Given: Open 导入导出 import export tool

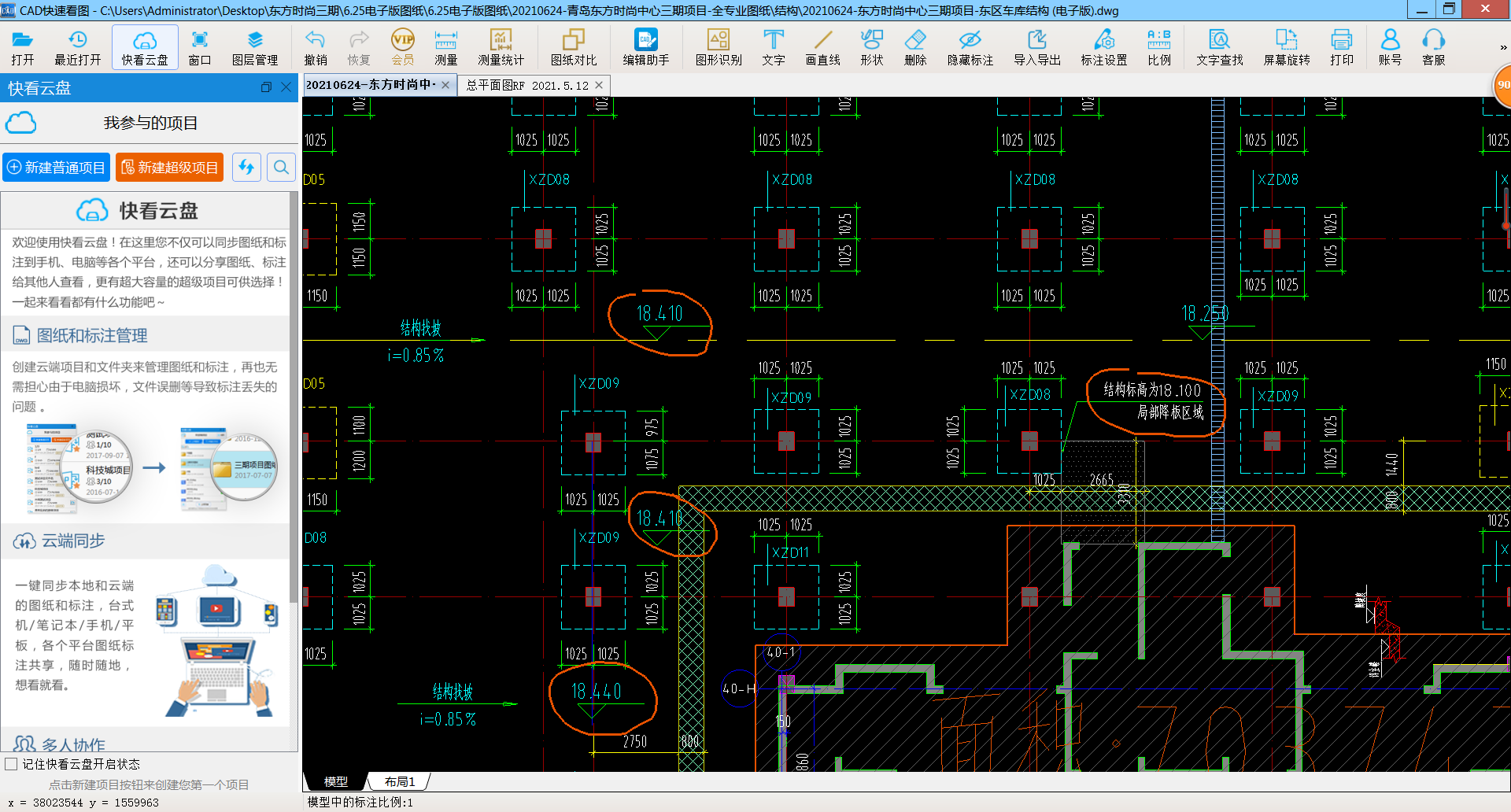Looking at the screenshot, I should coord(1037,47).
